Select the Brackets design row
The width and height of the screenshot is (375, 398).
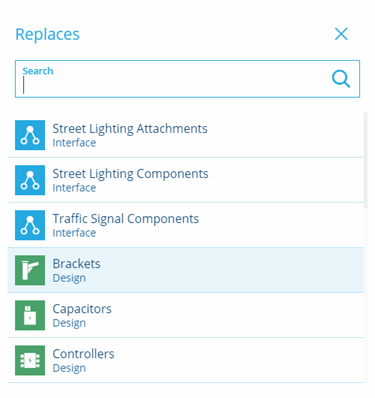pyautogui.click(x=185, y=270)
